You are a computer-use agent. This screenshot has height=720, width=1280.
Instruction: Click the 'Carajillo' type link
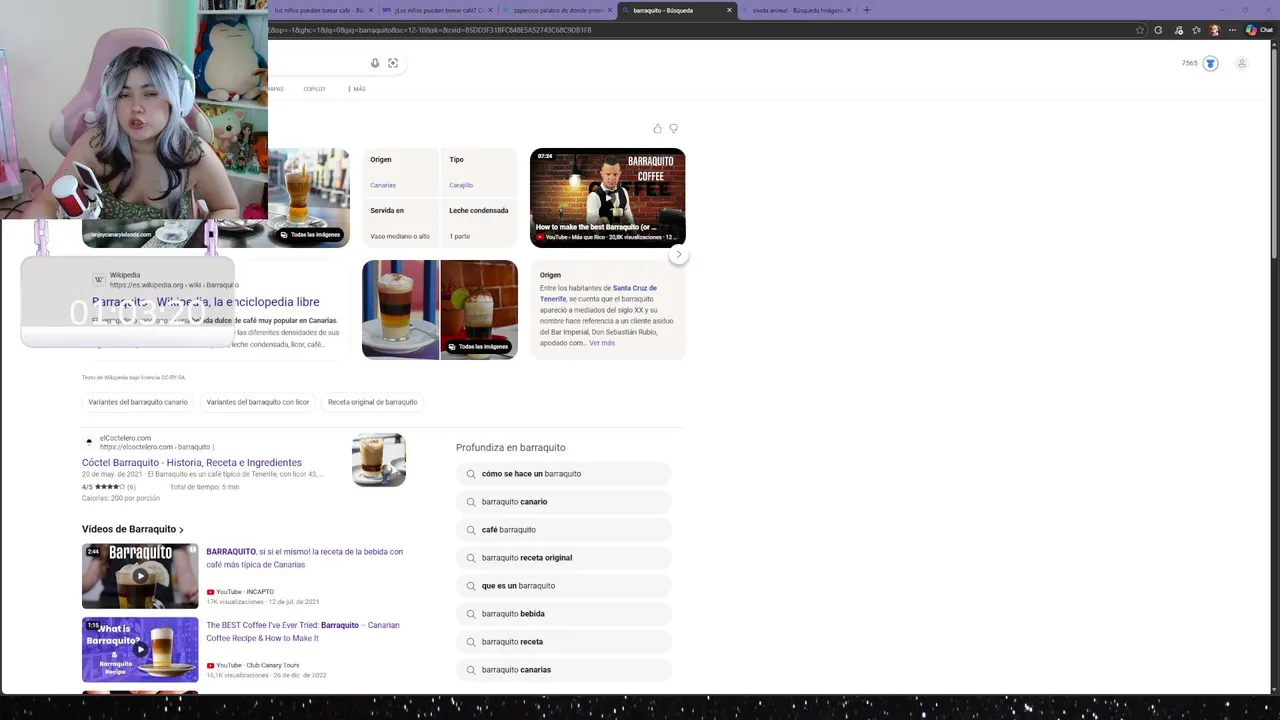click(461, 185)
